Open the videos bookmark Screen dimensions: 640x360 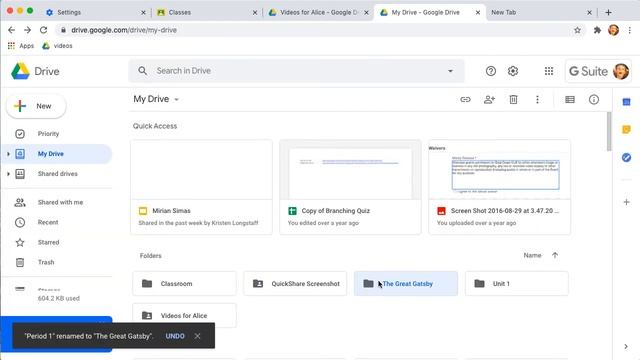[x=57, y=46]
